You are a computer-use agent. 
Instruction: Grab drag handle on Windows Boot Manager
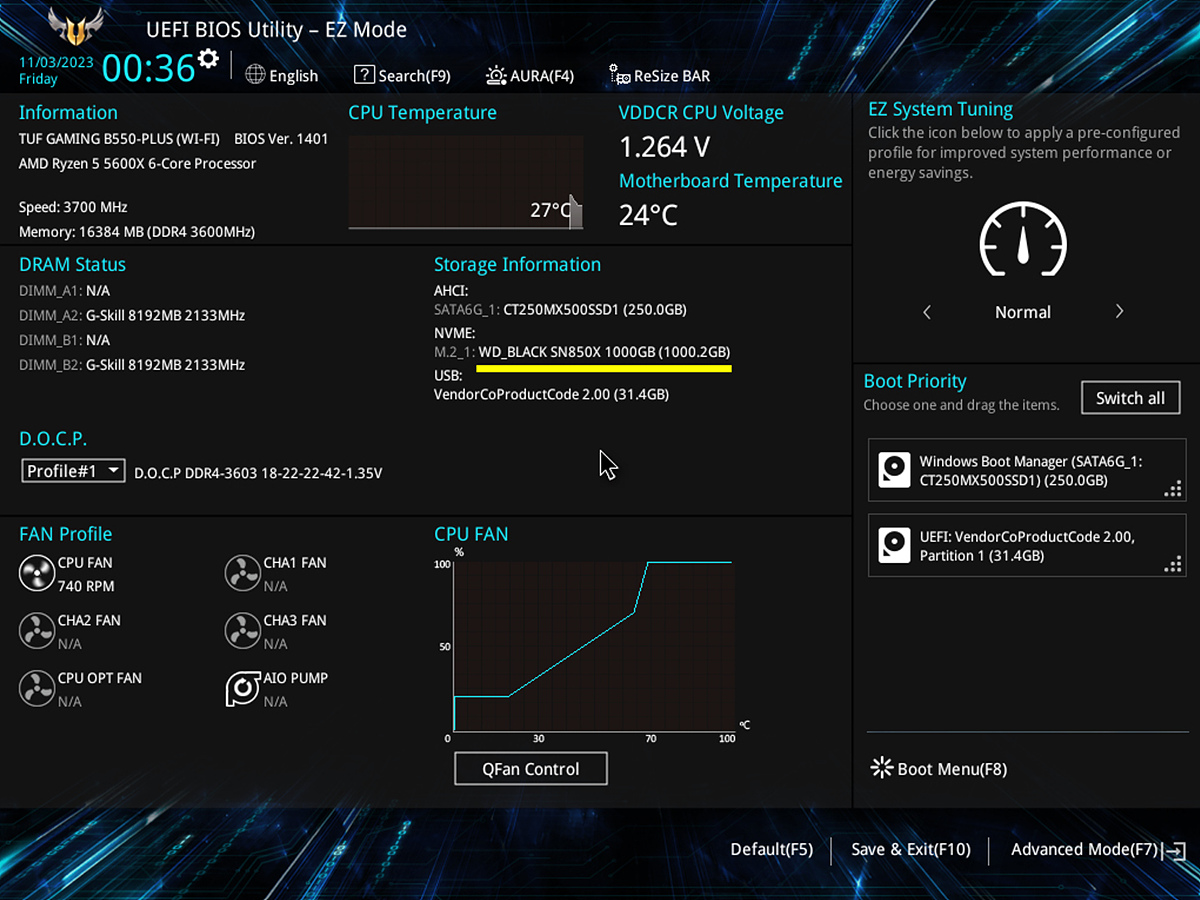click(x=1173, y=489)
